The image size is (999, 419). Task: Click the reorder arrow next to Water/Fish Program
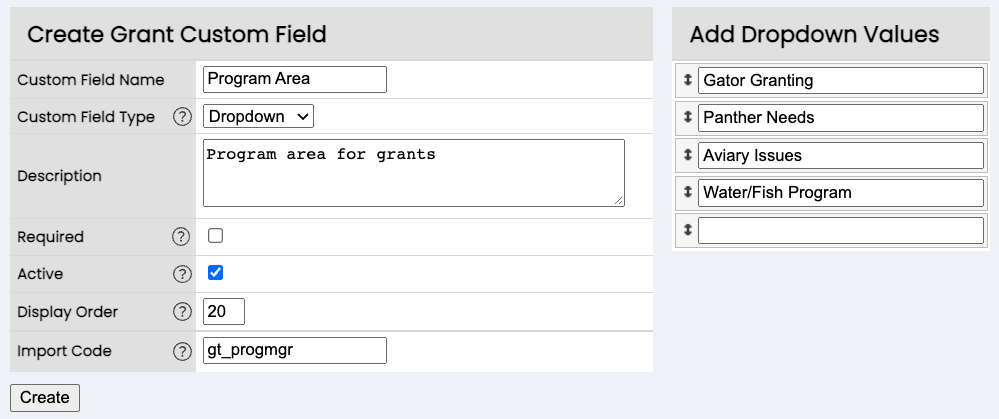point(687,192)
